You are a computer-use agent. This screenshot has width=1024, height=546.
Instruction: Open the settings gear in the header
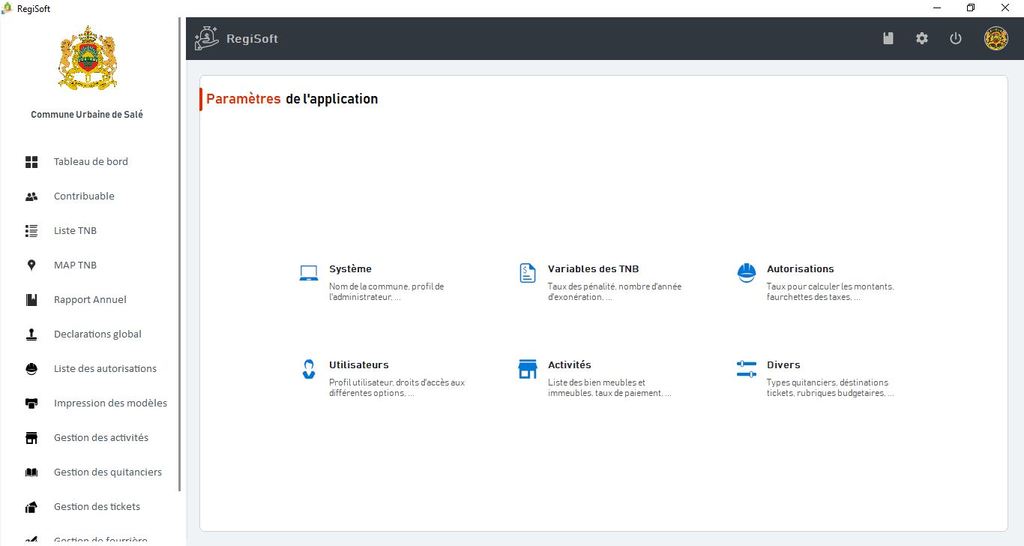[x=922, y=38]
